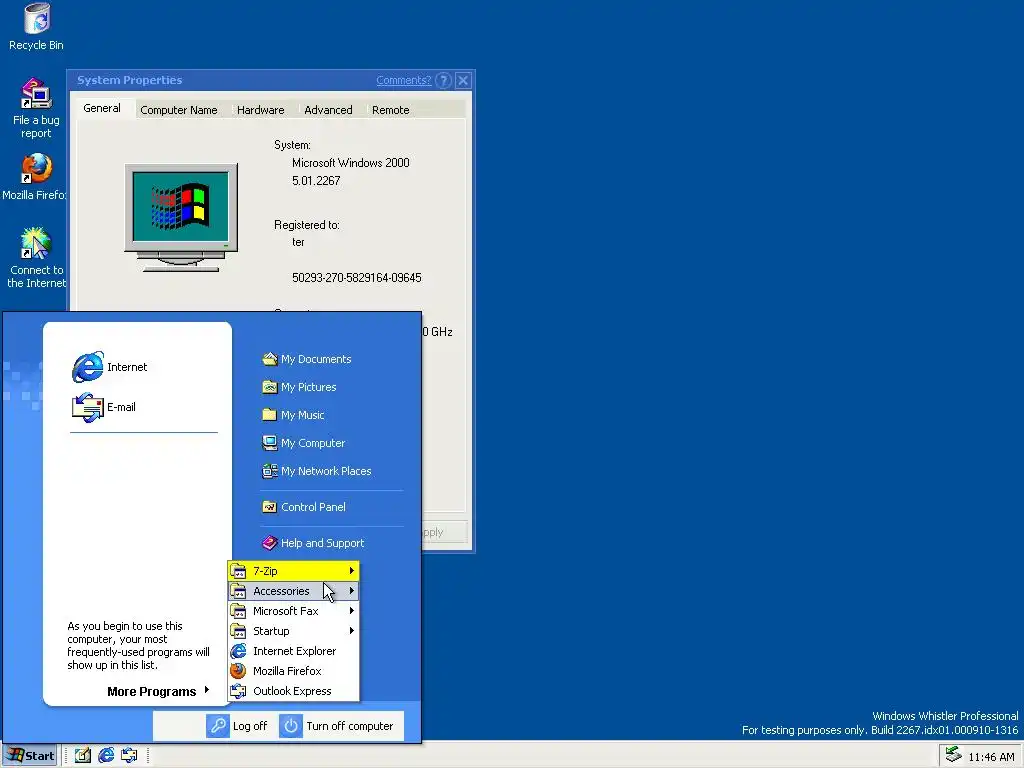
Task: Click the Log off button
Action: 237,726
